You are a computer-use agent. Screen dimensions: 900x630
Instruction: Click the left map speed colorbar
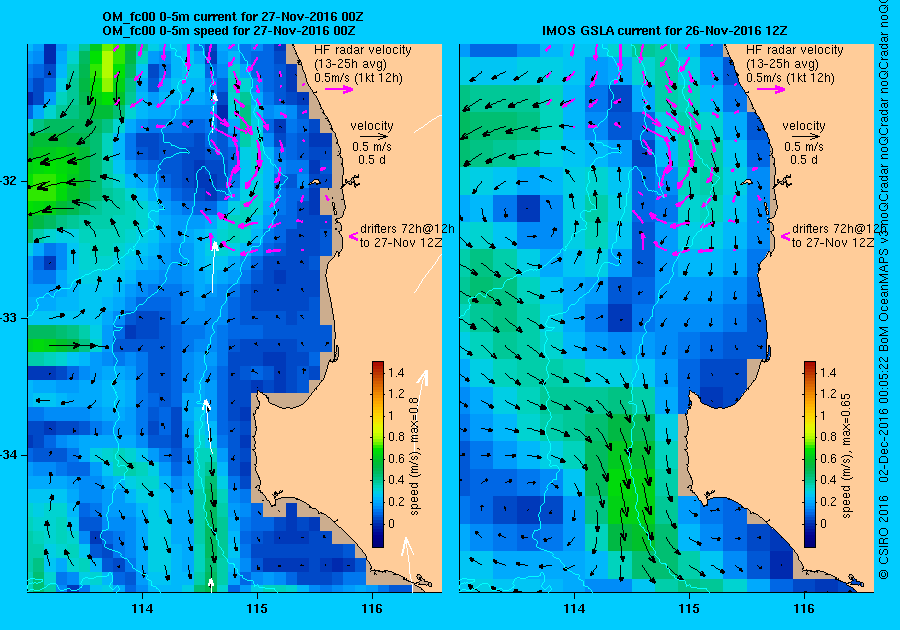pos(378,454)
